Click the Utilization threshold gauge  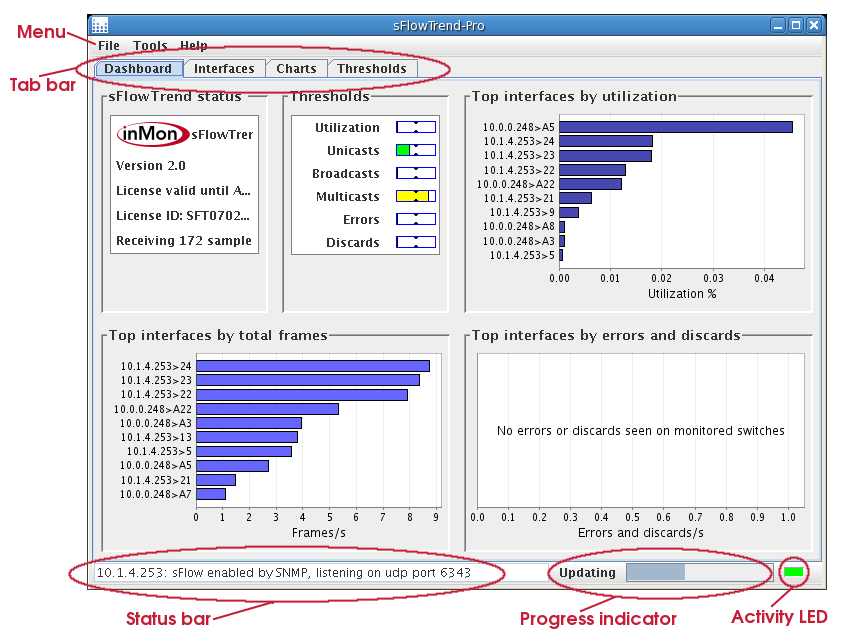pyautogui.click(x=416, y=127)
